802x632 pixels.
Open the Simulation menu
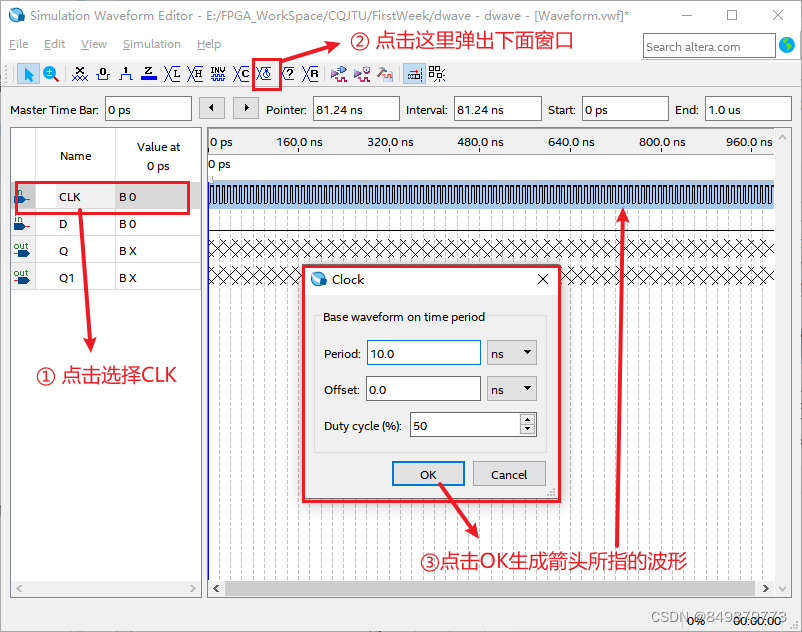coord(152,44)
